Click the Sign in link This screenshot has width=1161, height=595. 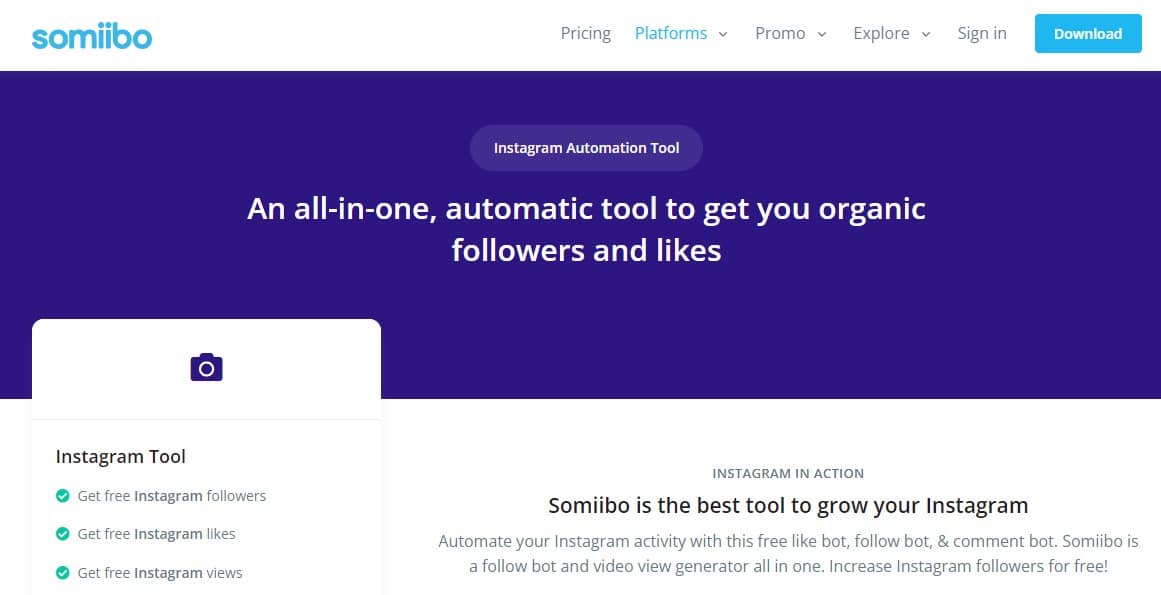pos(982,33)
